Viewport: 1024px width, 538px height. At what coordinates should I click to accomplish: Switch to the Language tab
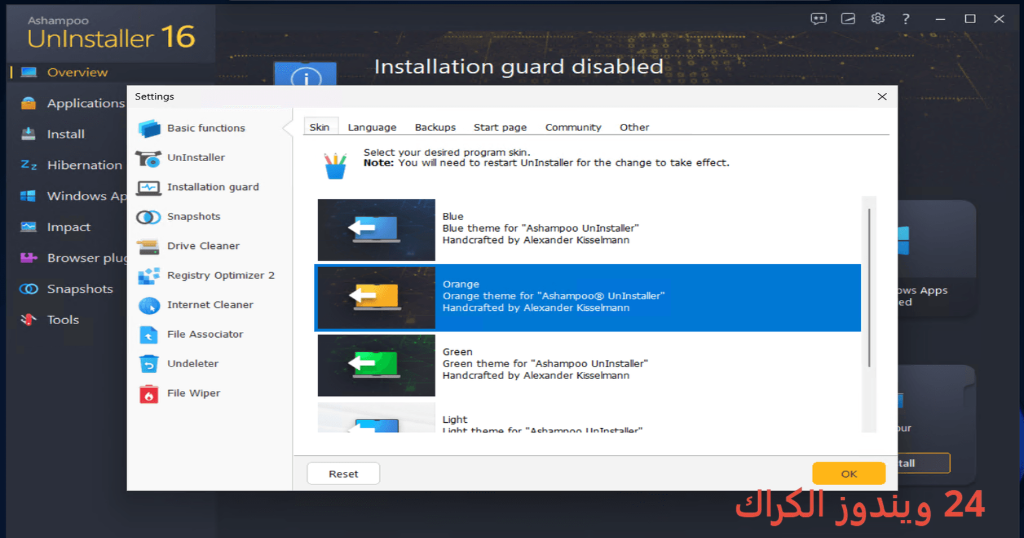coord(372,127)
